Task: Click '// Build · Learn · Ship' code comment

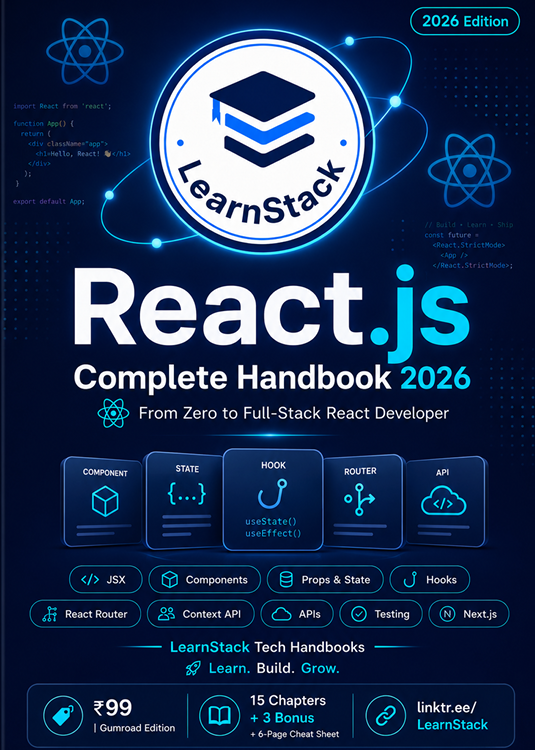Action: pyautogui.click(x=469, y=225)
